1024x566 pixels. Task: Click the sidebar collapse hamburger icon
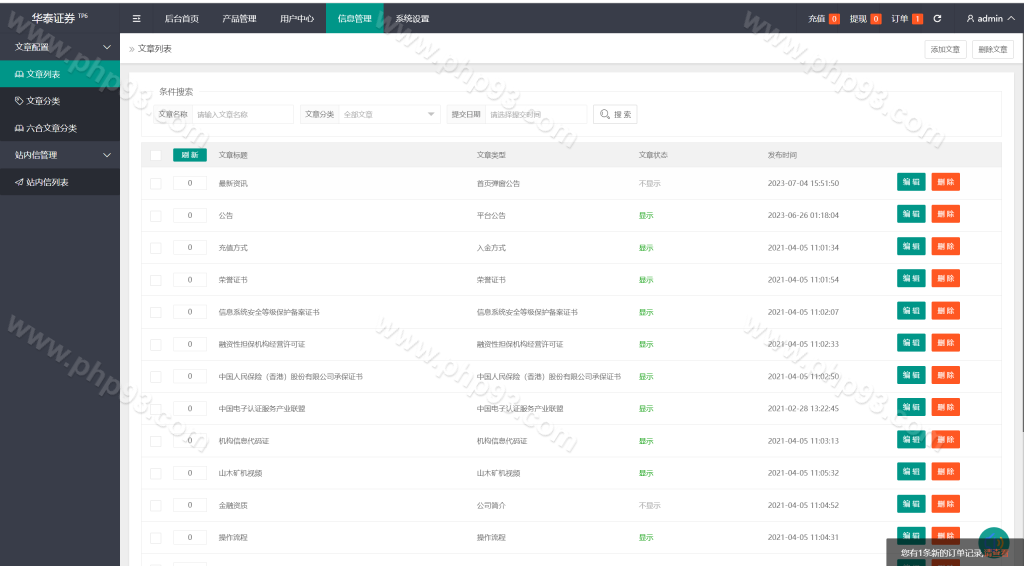point(136,18)
